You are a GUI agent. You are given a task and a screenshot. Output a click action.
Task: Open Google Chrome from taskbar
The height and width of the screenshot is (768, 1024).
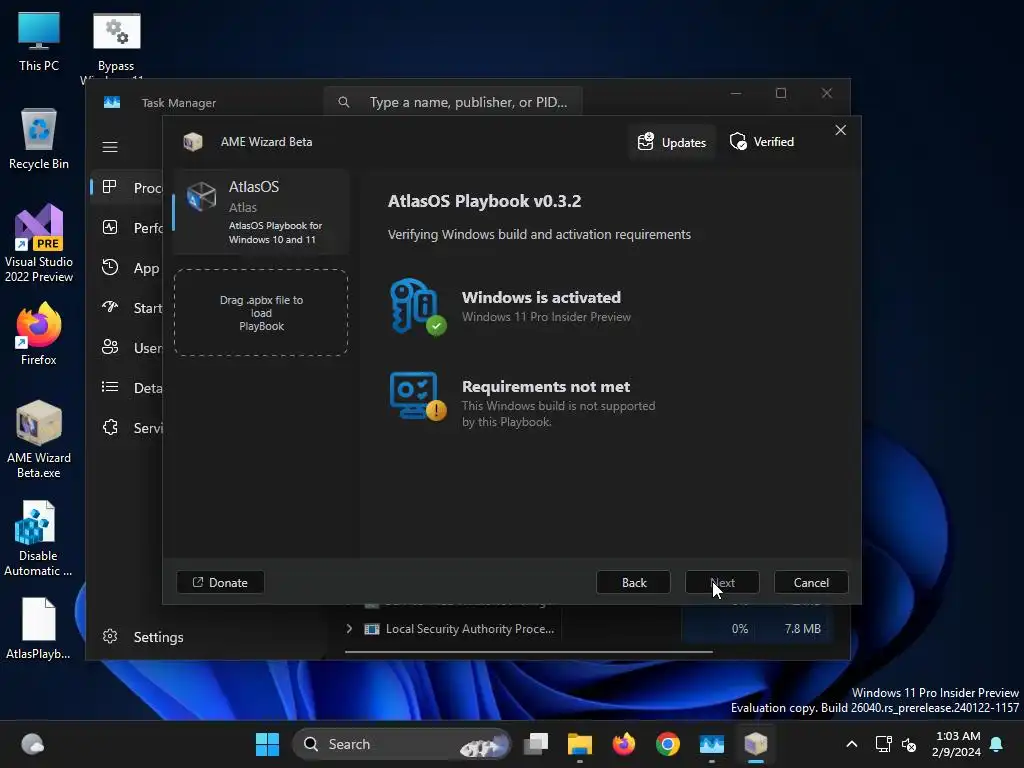click(667, 744)
